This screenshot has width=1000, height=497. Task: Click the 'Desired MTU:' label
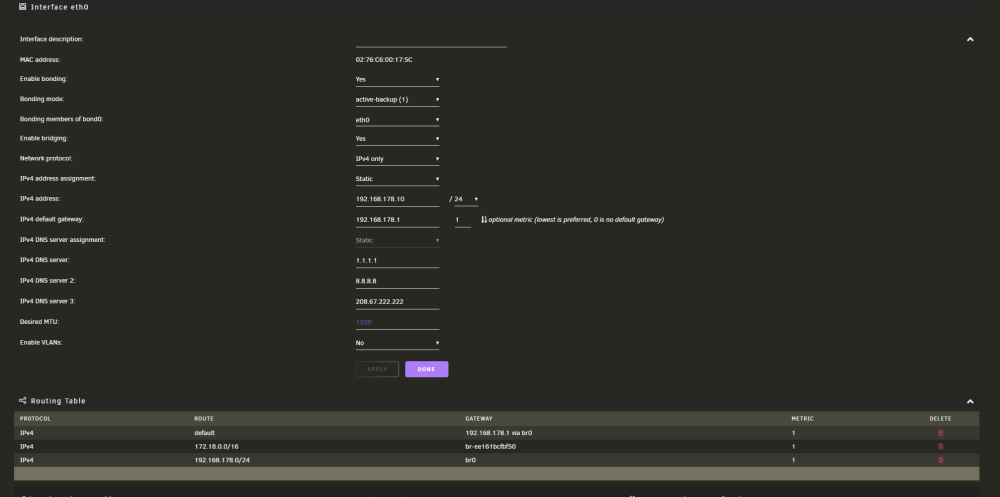pos(40,322)
